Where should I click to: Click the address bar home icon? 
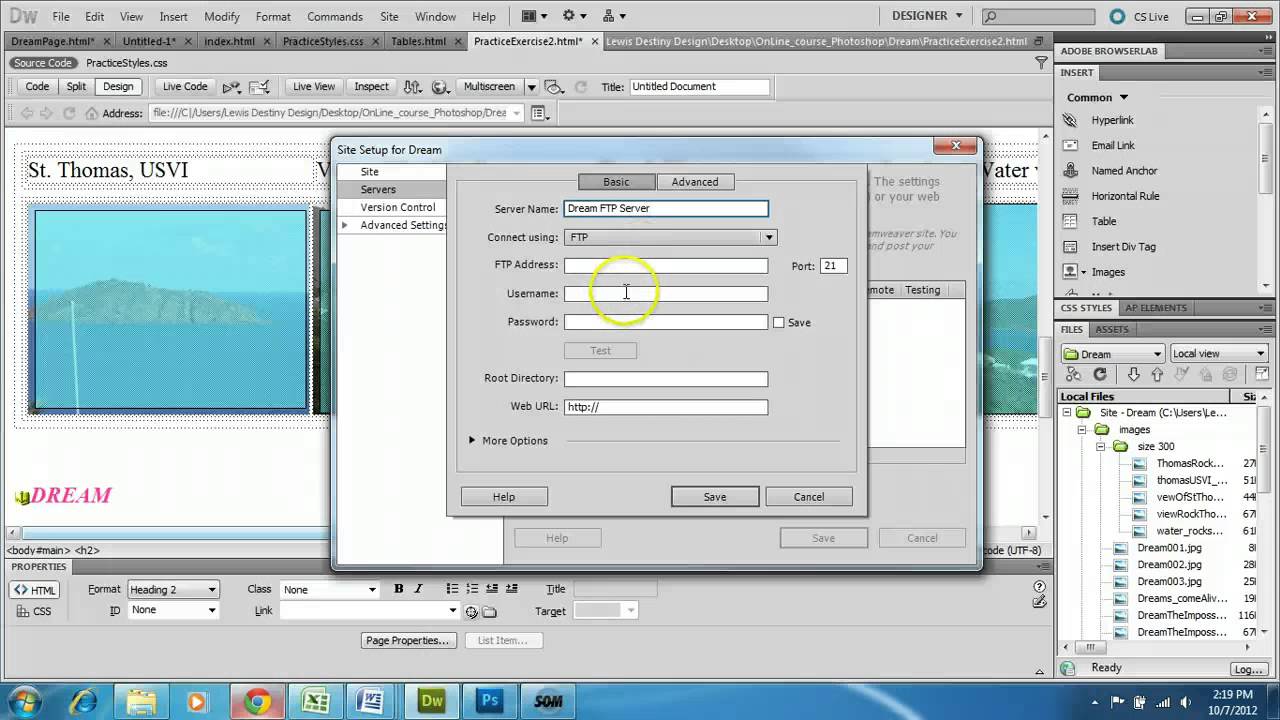[x=91, y=113]
